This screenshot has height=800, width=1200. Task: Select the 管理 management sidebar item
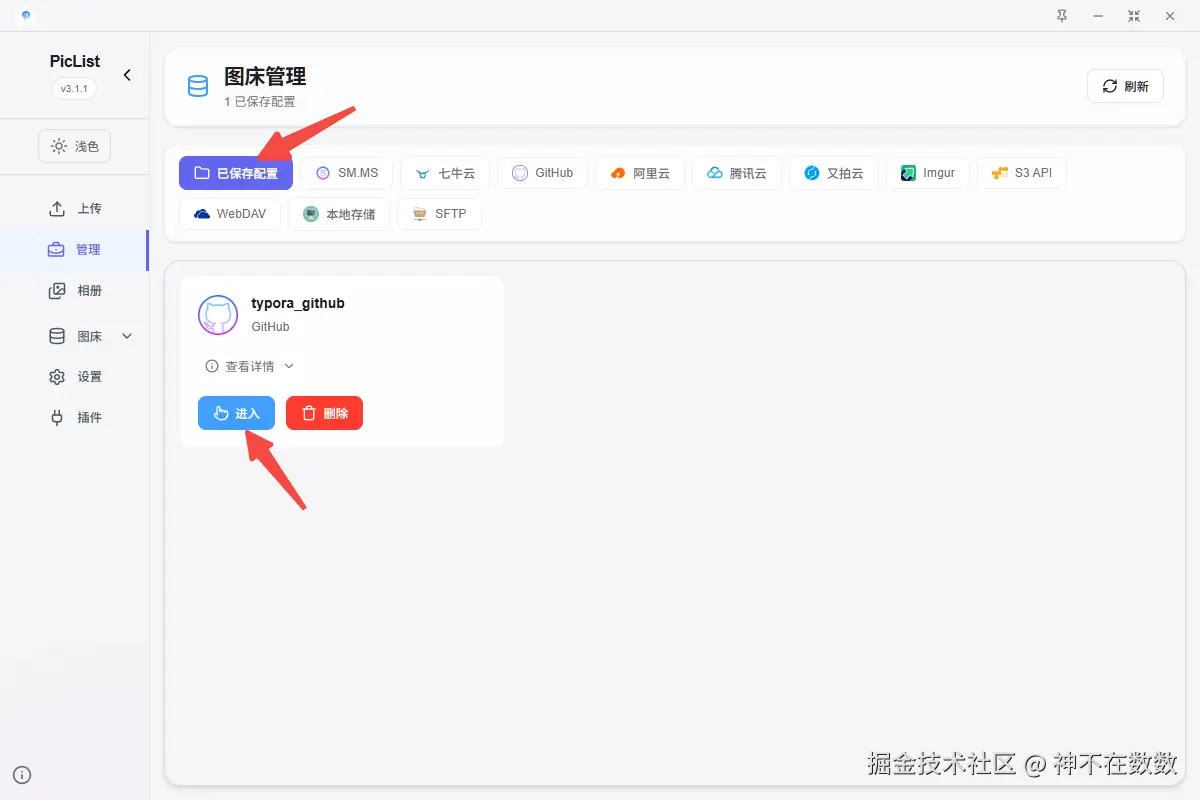pos(74,250)
